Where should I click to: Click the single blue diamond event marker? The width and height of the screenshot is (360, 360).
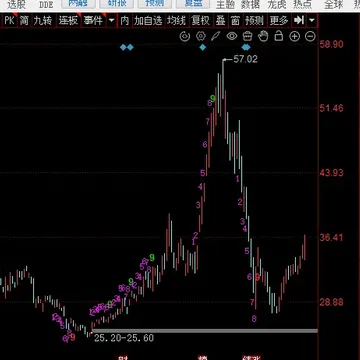click(x=203, y=47)
